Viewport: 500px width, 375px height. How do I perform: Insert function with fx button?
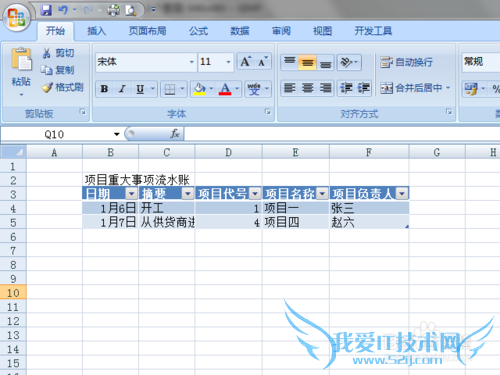(175, 134)
